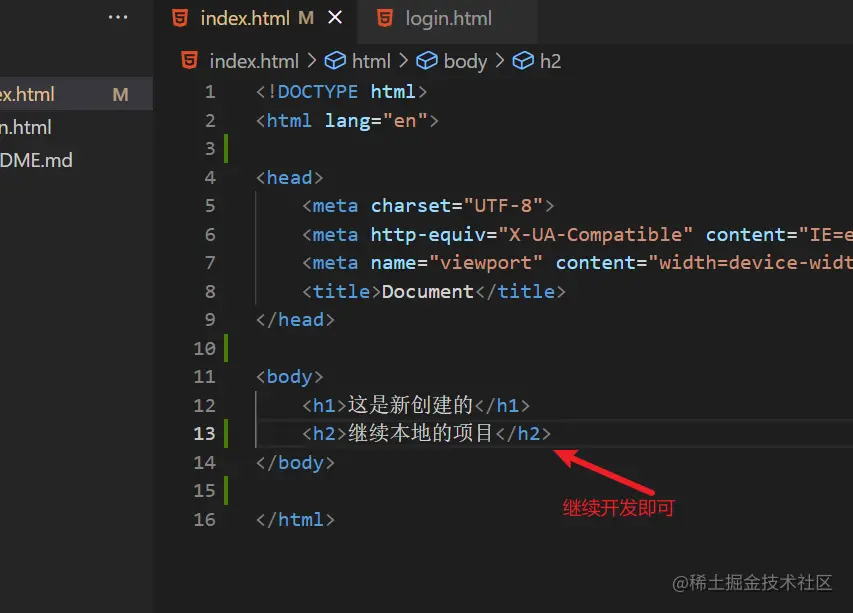Click the closing html tag on line 16
This screenshot has height=613, width=853.
point(295,519)
